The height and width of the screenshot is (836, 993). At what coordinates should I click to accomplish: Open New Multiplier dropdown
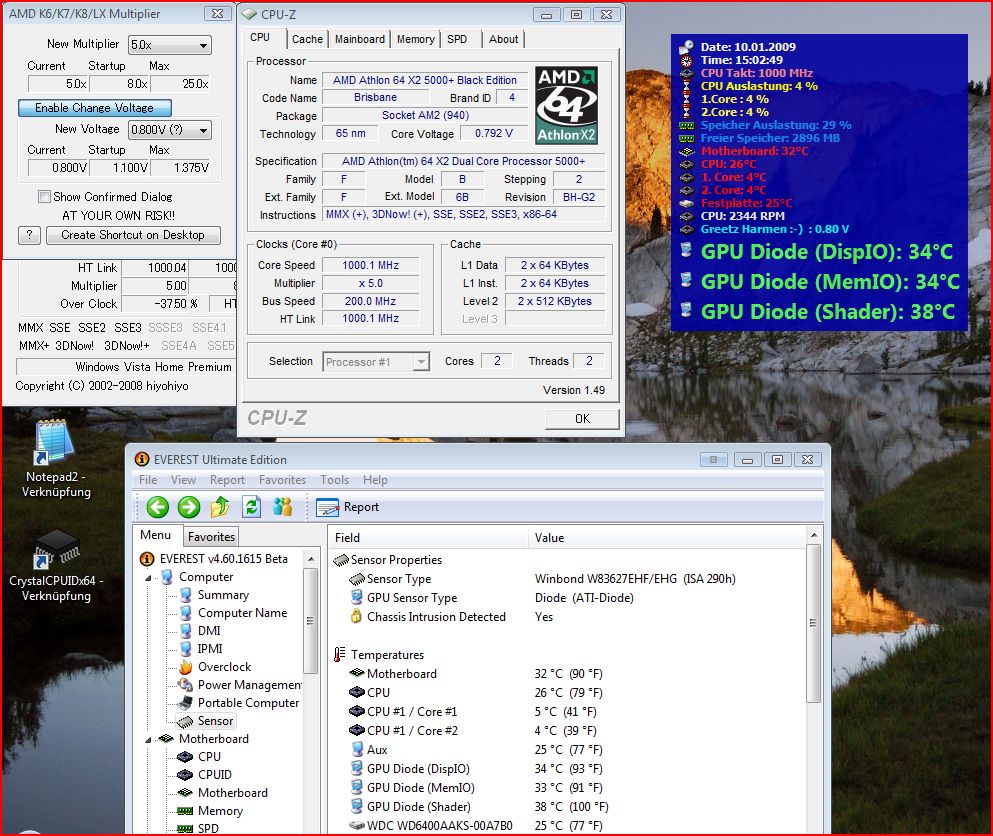click(170, 45)
